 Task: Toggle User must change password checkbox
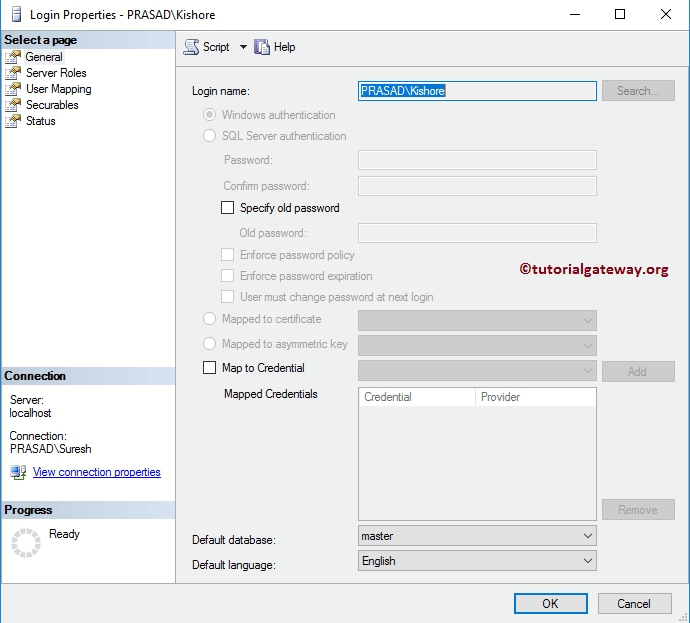(x=228, y=297)
